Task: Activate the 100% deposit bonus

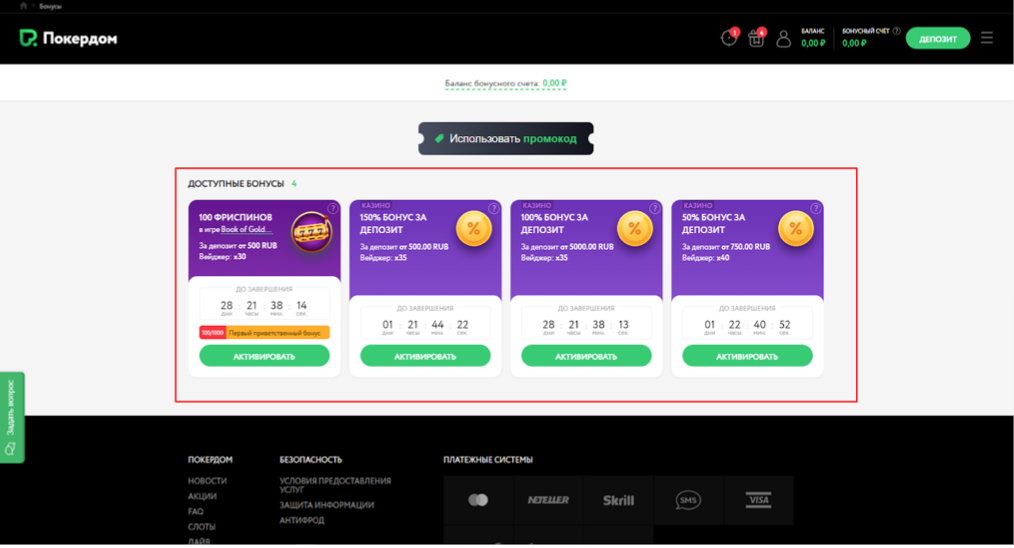Action: [586, 356]
